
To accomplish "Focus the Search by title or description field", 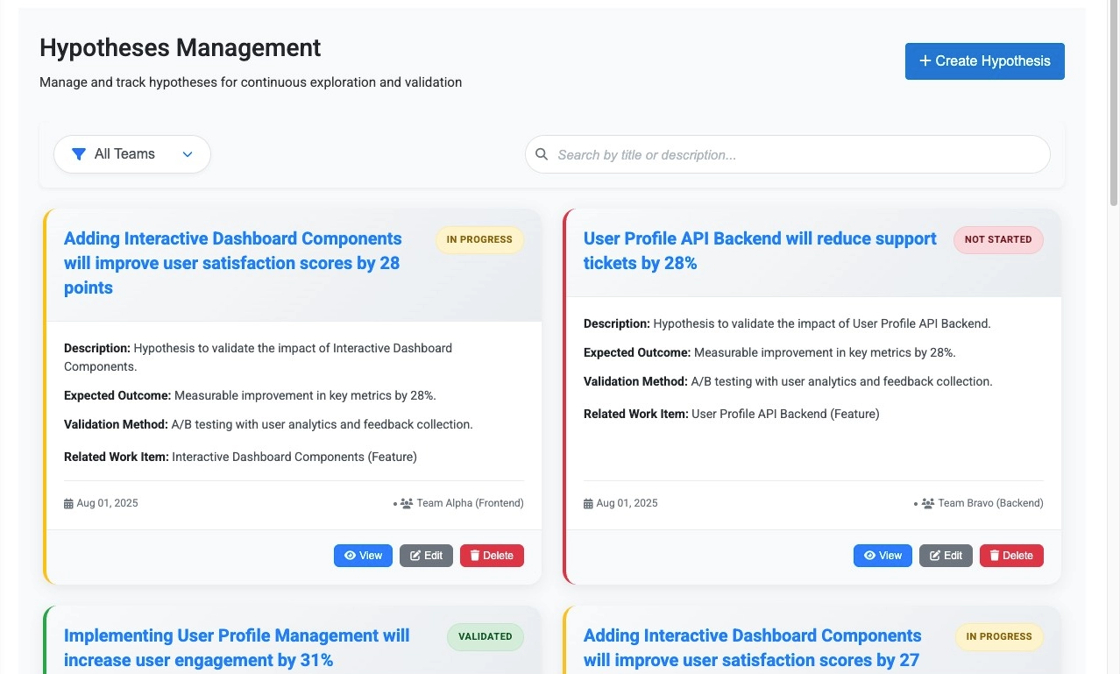I will [x=787, y=154].
